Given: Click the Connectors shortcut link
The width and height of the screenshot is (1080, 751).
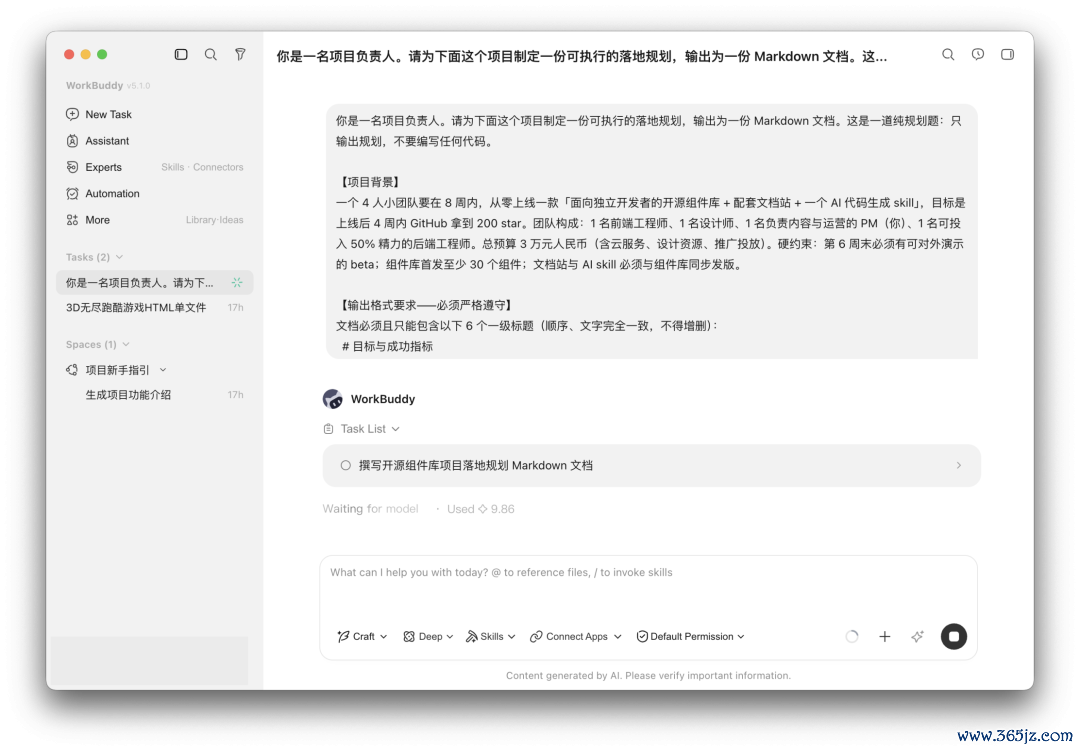Looking at the screenshot, I should coord(218,167).
